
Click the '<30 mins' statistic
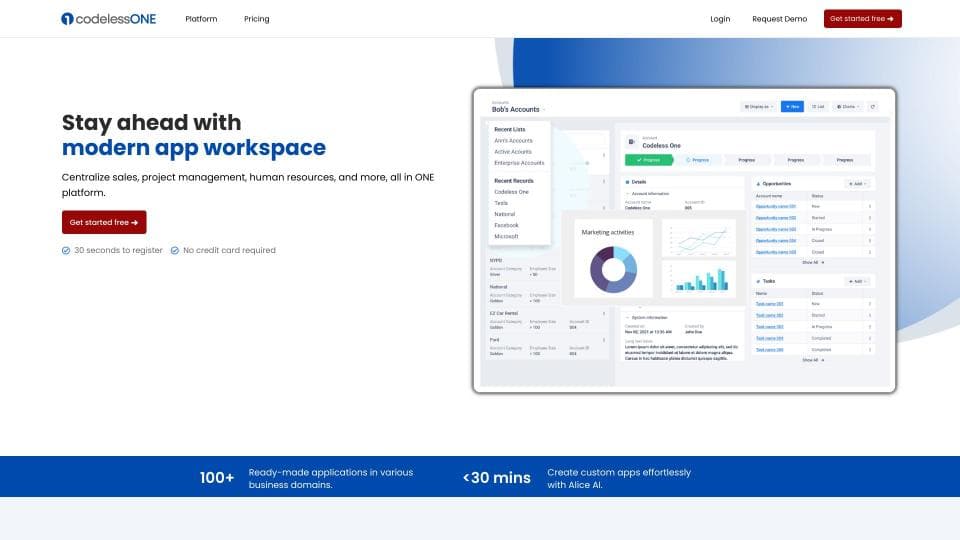point(497,478)
